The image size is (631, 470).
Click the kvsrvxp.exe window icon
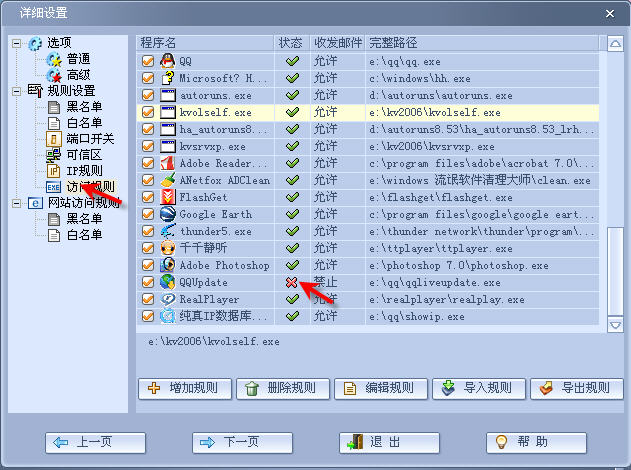167,146
